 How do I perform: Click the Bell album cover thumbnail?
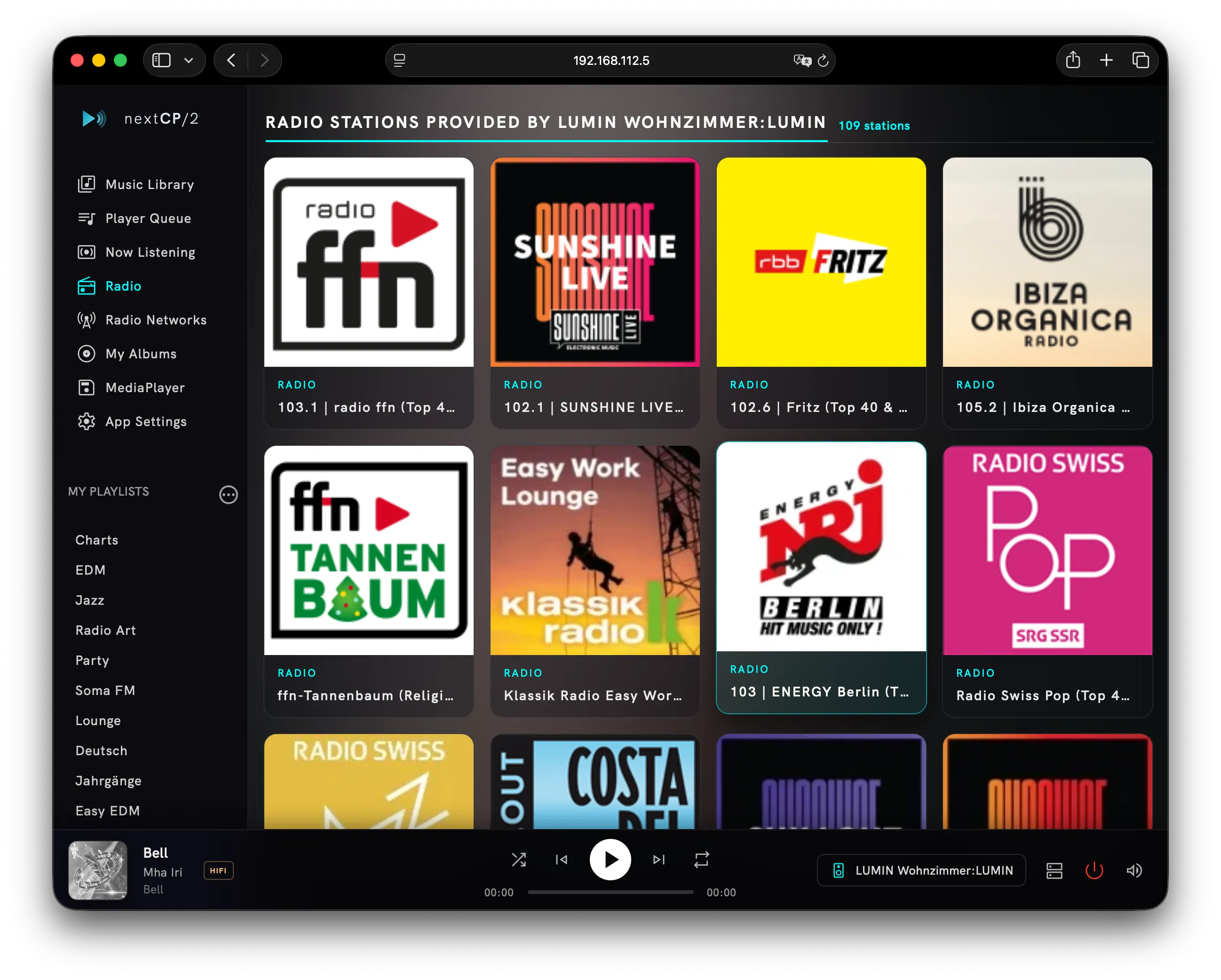coord(98,870)
